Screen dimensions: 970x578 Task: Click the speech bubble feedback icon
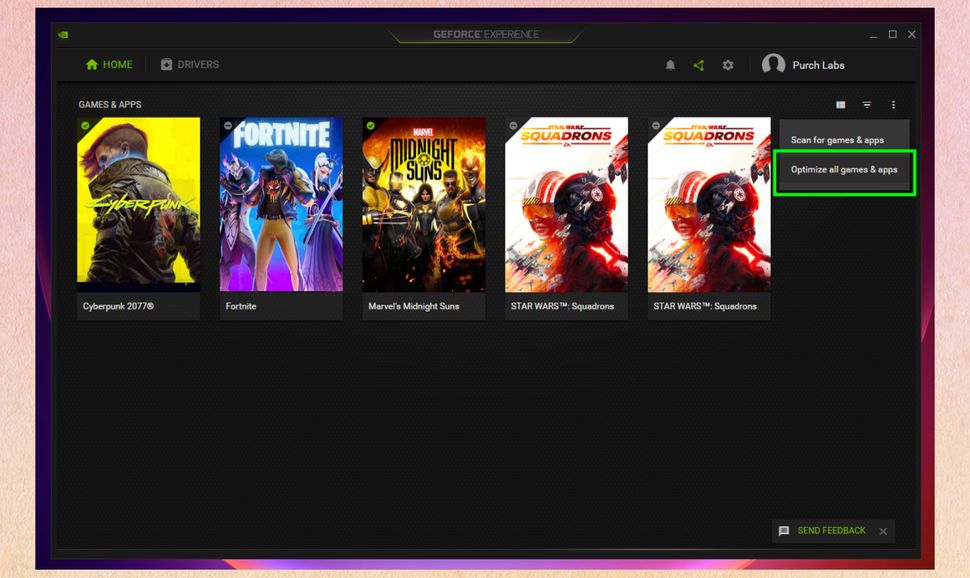pos(784,531)
